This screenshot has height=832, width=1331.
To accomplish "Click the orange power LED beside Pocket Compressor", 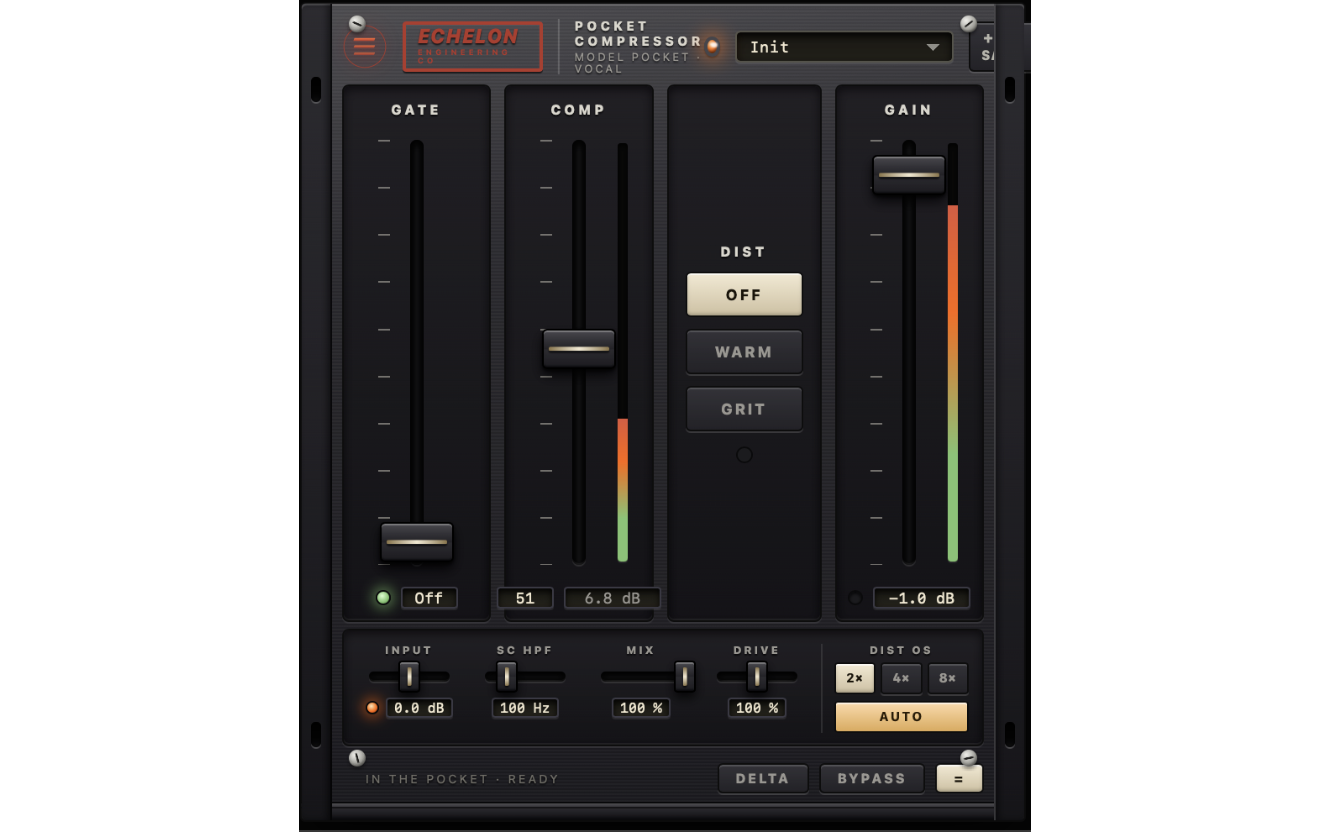I will click(712, 46).
